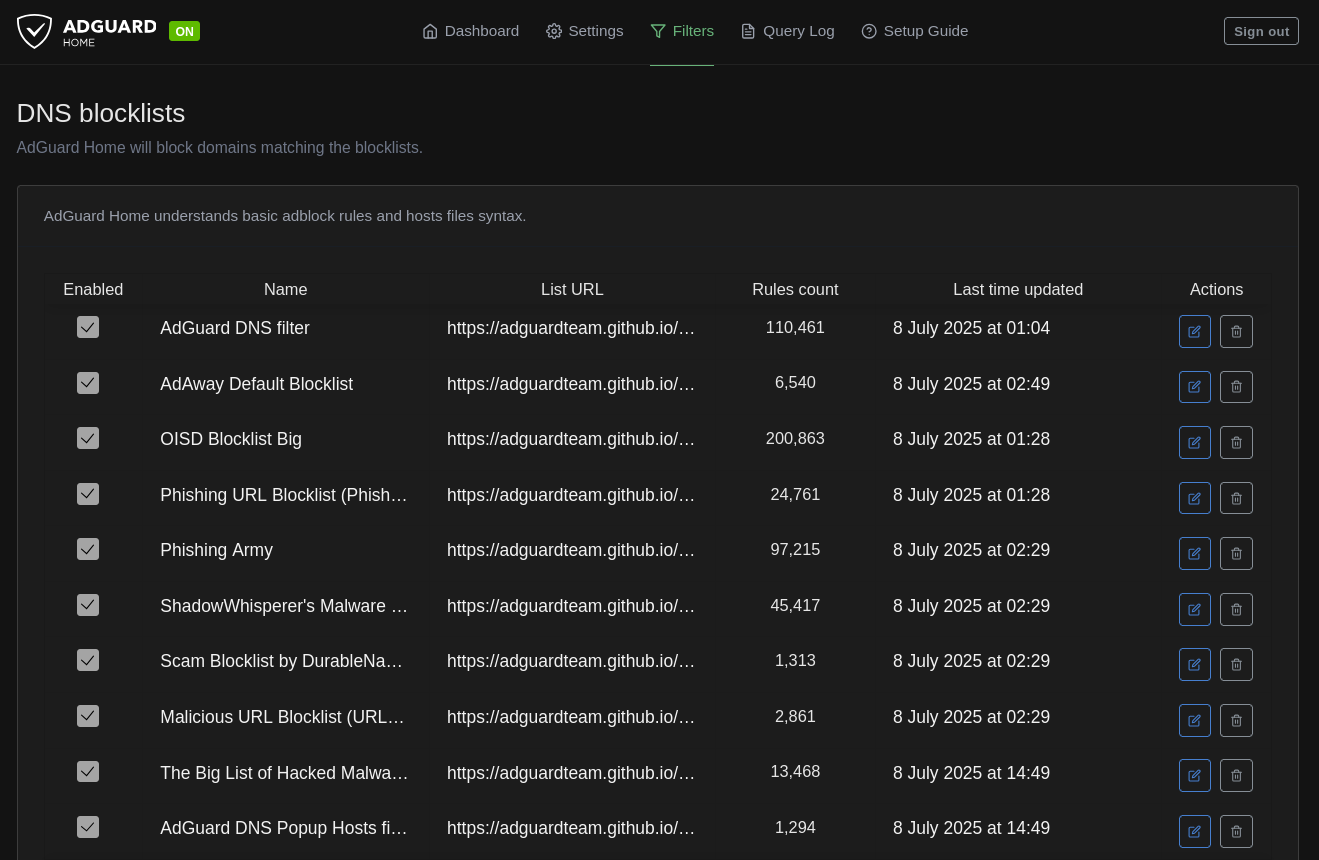Image resolution: width=1319 pixels, height=860 pixels.
Task: Edit the AdAway Default Blocklist entry
Action: [x=1195, y=387]
